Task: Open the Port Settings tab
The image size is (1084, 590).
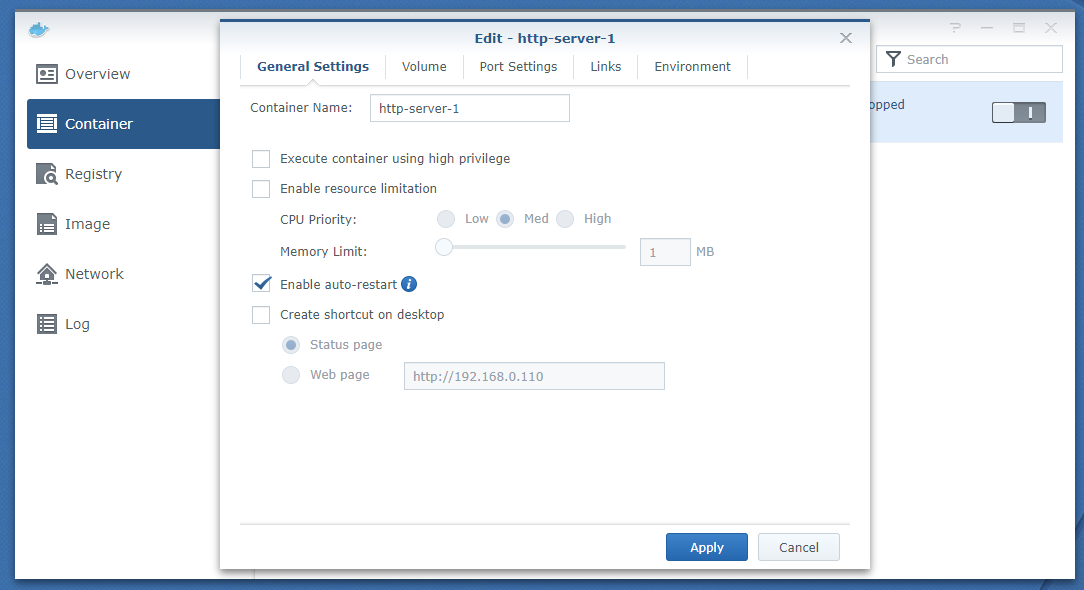Action: coord(518,67)
